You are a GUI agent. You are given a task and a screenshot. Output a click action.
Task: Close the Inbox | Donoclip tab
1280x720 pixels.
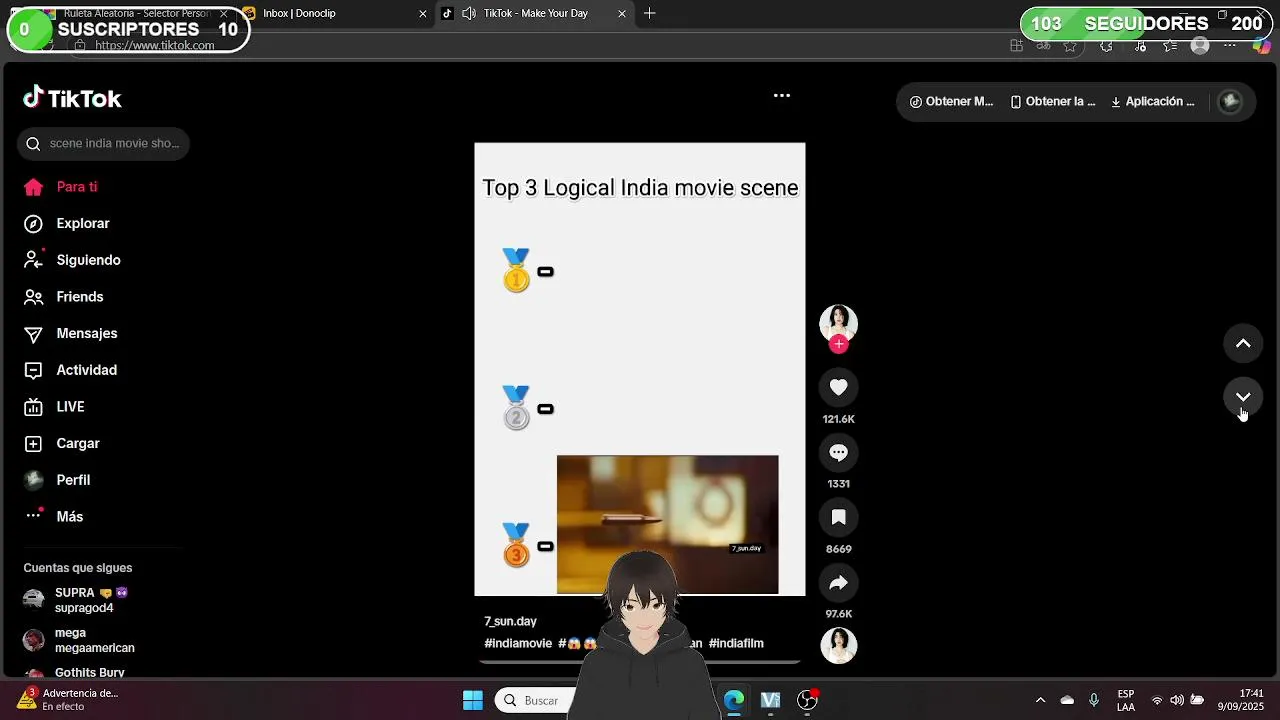(422, 13)
